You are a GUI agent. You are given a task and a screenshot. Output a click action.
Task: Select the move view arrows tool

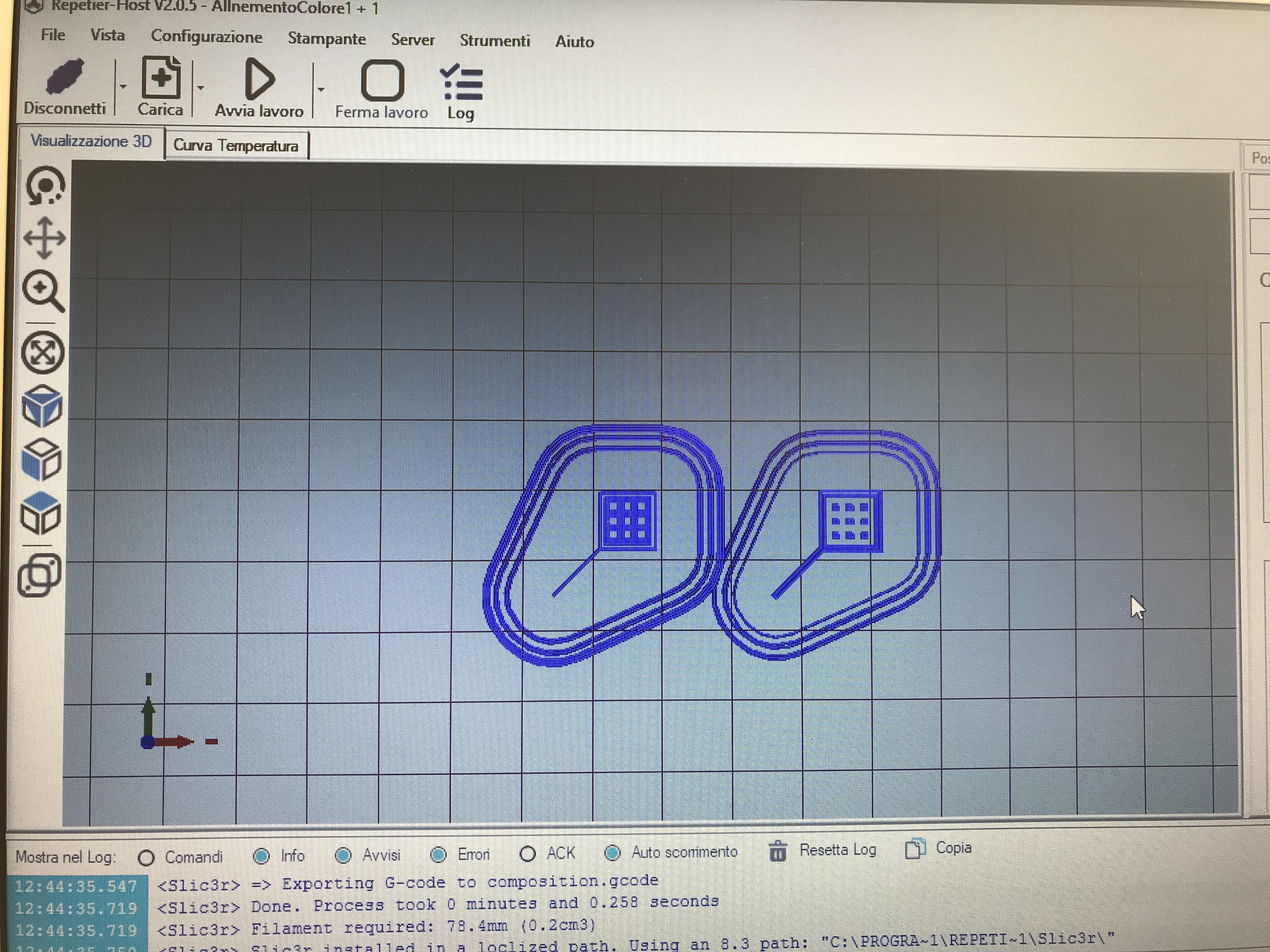(x=45, y=238)
